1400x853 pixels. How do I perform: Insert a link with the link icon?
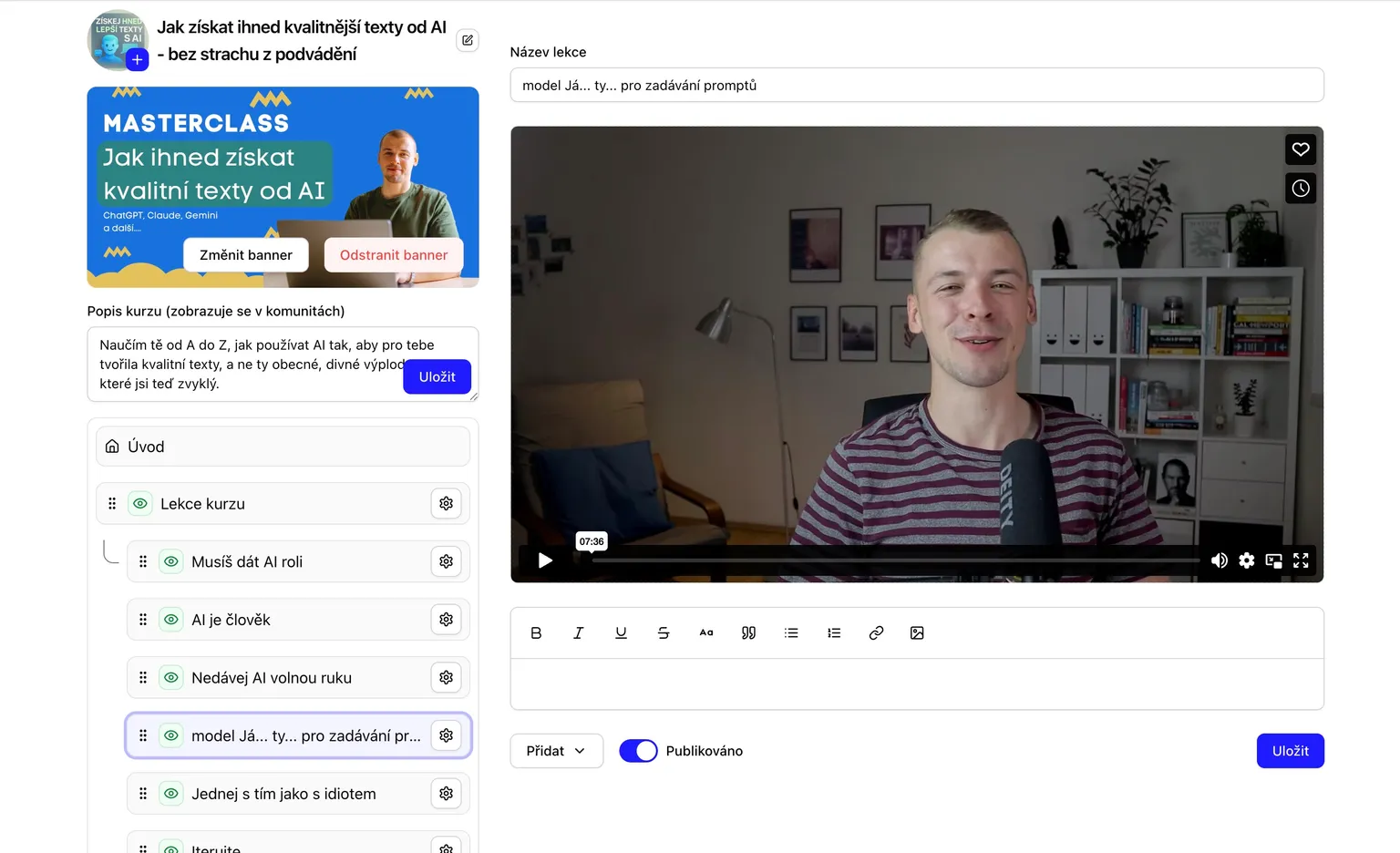[876, 633]
